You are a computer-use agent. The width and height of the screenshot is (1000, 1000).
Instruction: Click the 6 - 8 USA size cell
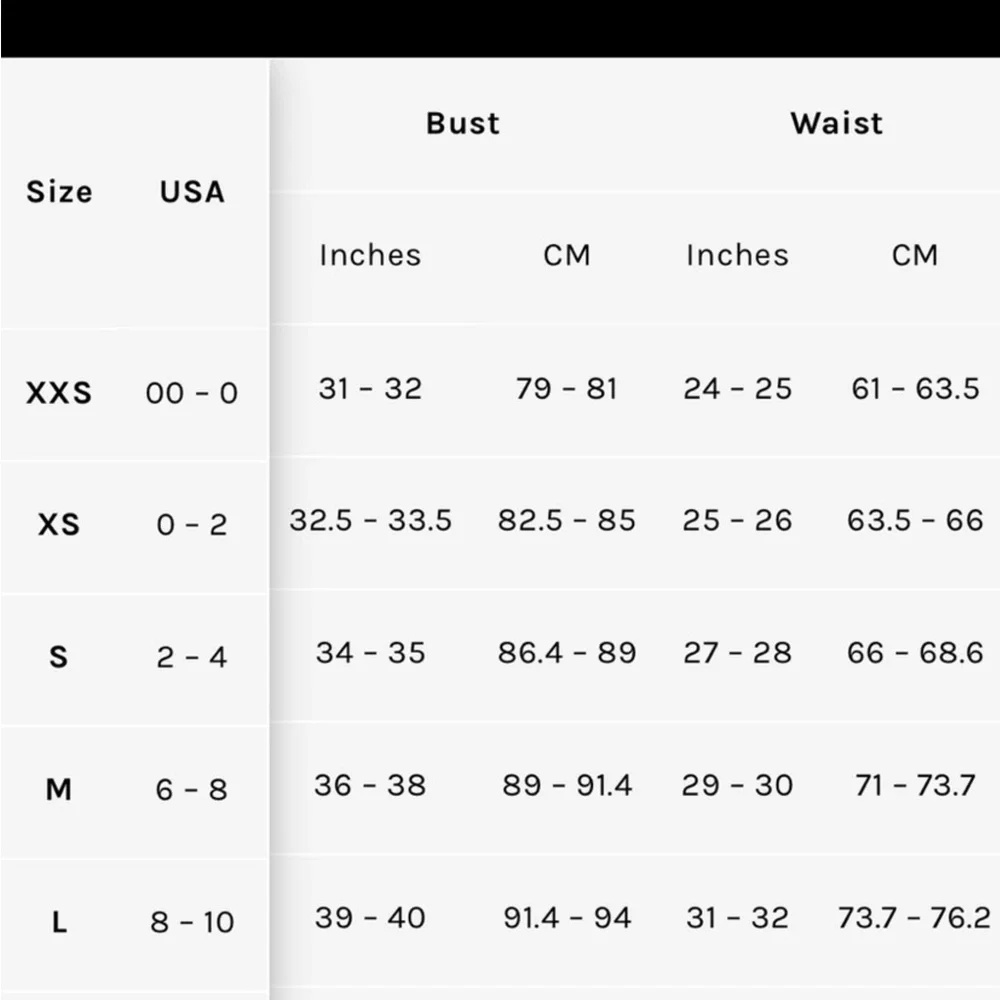(192, 790)
